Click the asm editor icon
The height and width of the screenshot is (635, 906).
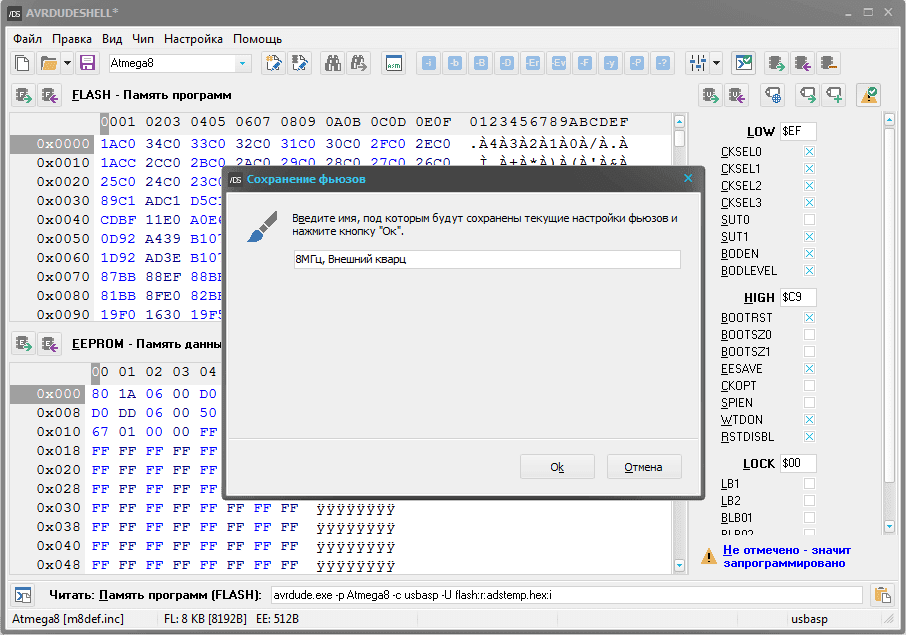pyautogui.click(x=393, y=63)
